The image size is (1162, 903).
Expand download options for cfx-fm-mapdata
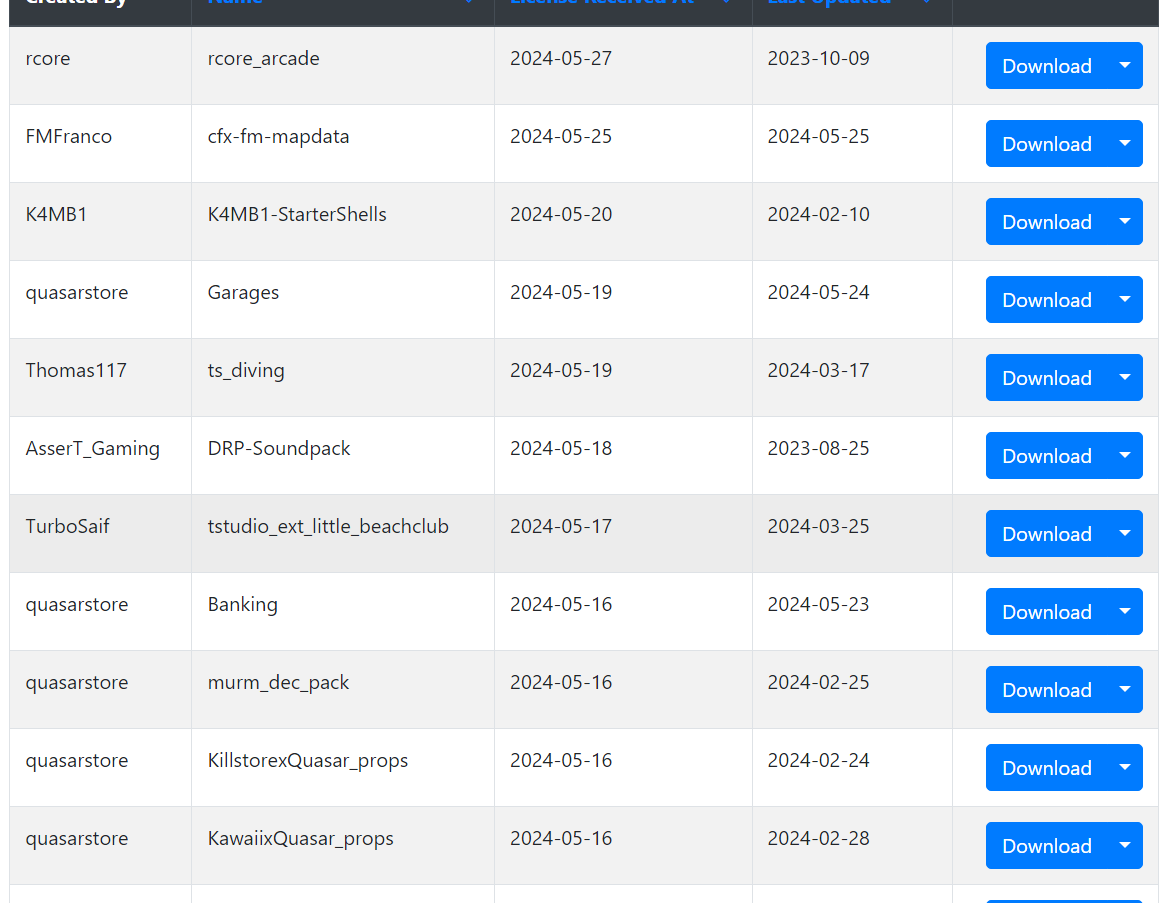pos(1125,144)
